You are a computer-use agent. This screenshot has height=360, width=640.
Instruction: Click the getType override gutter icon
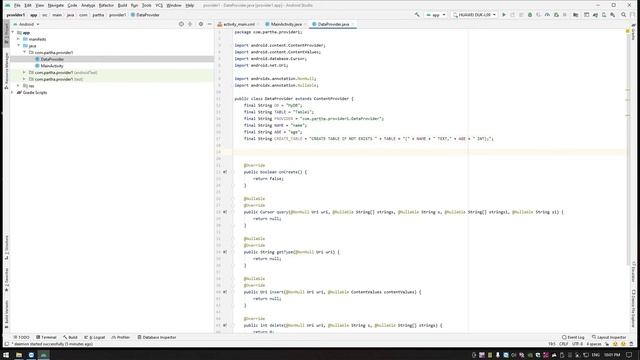(x=224, y=252)
